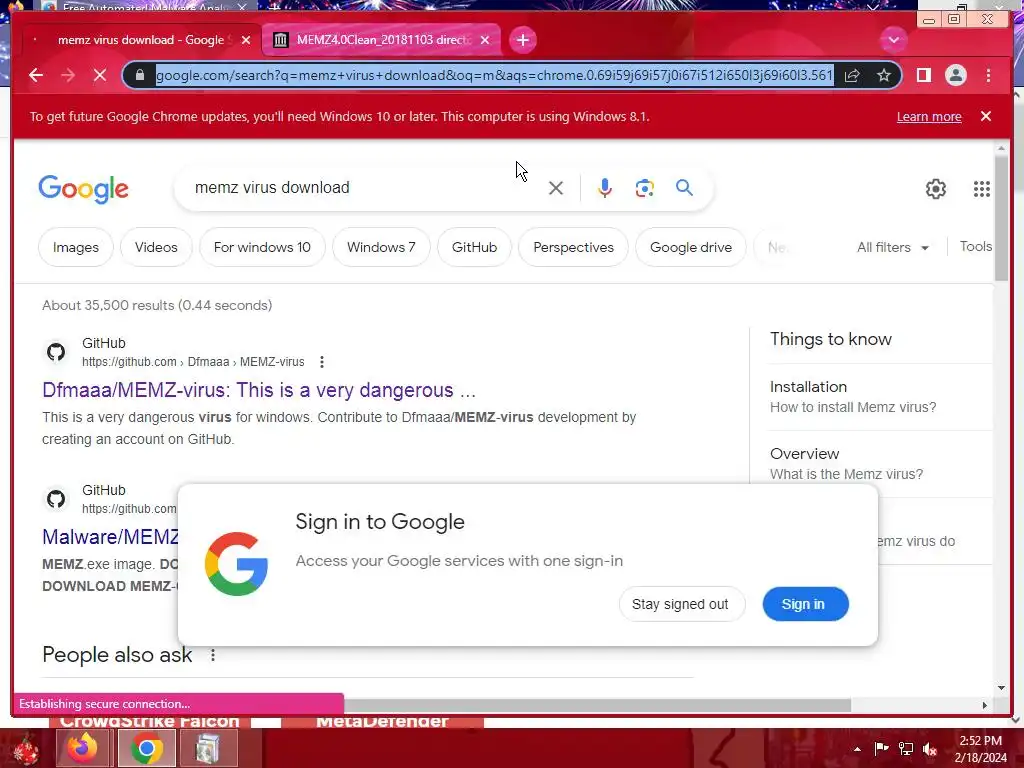
Task: Click scroll right arrow at bottom
Action: tap(985, 705)
